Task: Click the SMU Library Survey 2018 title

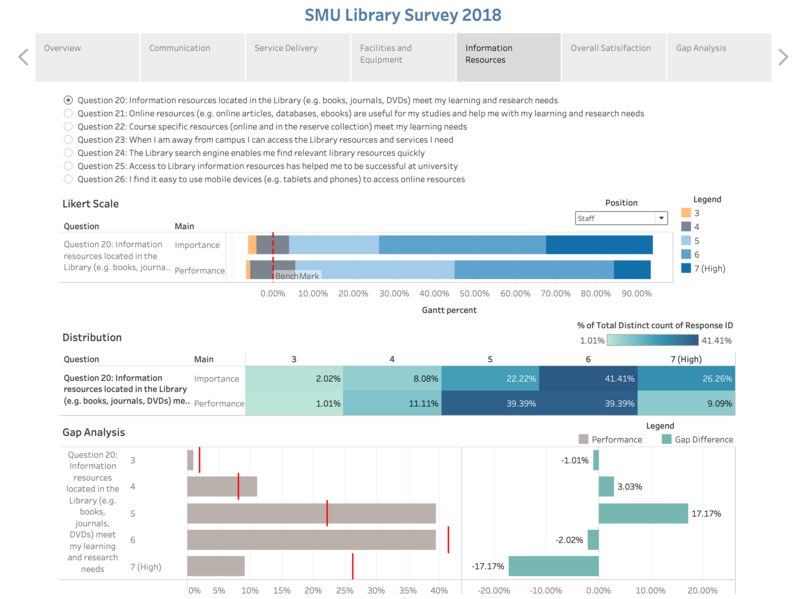Action: coord(403,15)
